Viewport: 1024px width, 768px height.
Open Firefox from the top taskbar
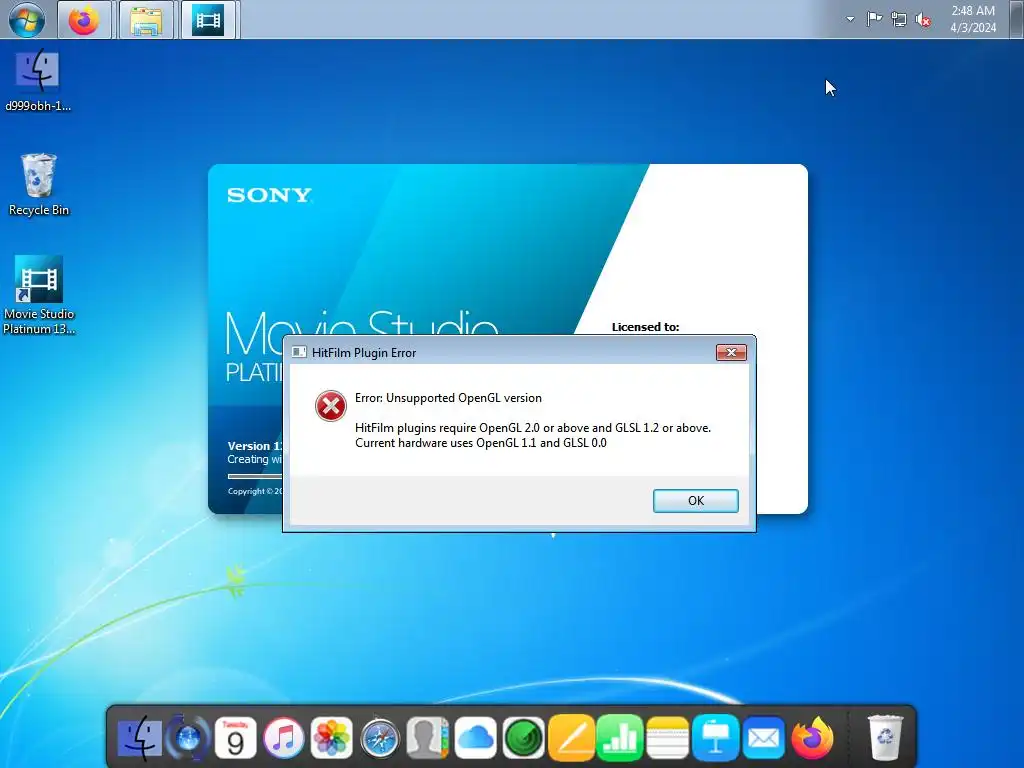[84, 20]
